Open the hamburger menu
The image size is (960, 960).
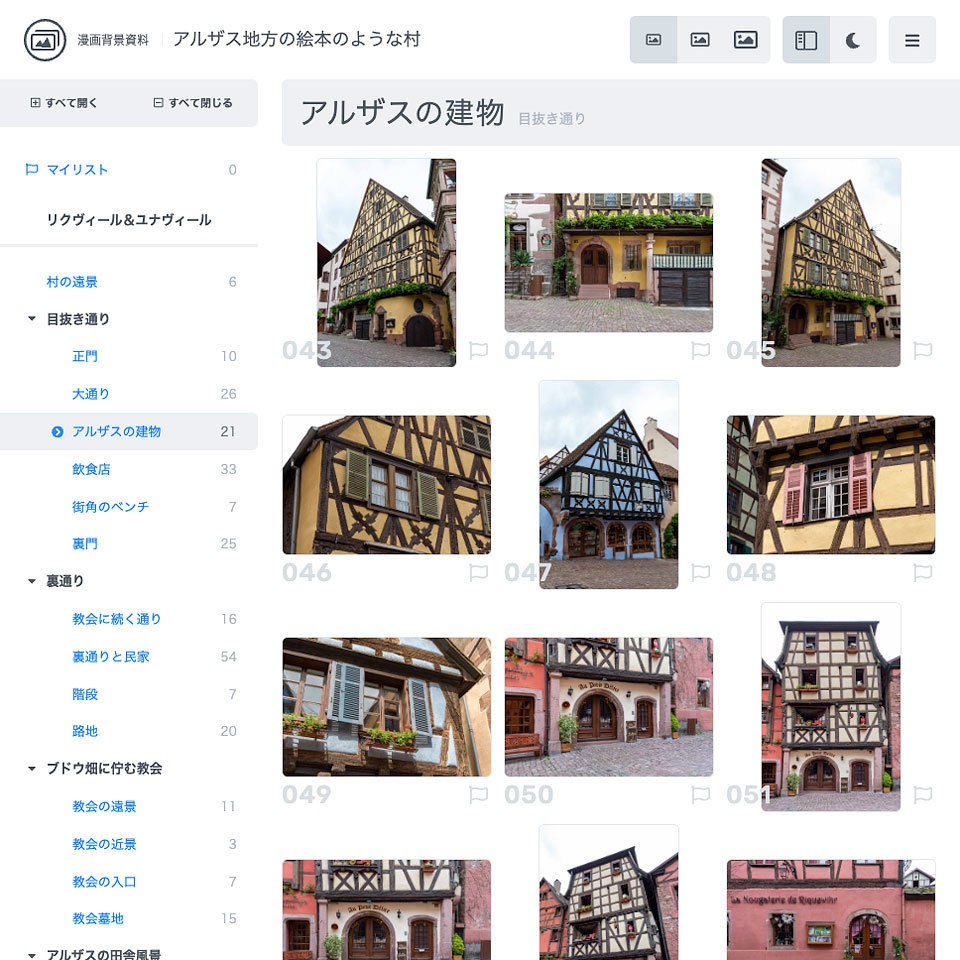[x=912, y=39]
